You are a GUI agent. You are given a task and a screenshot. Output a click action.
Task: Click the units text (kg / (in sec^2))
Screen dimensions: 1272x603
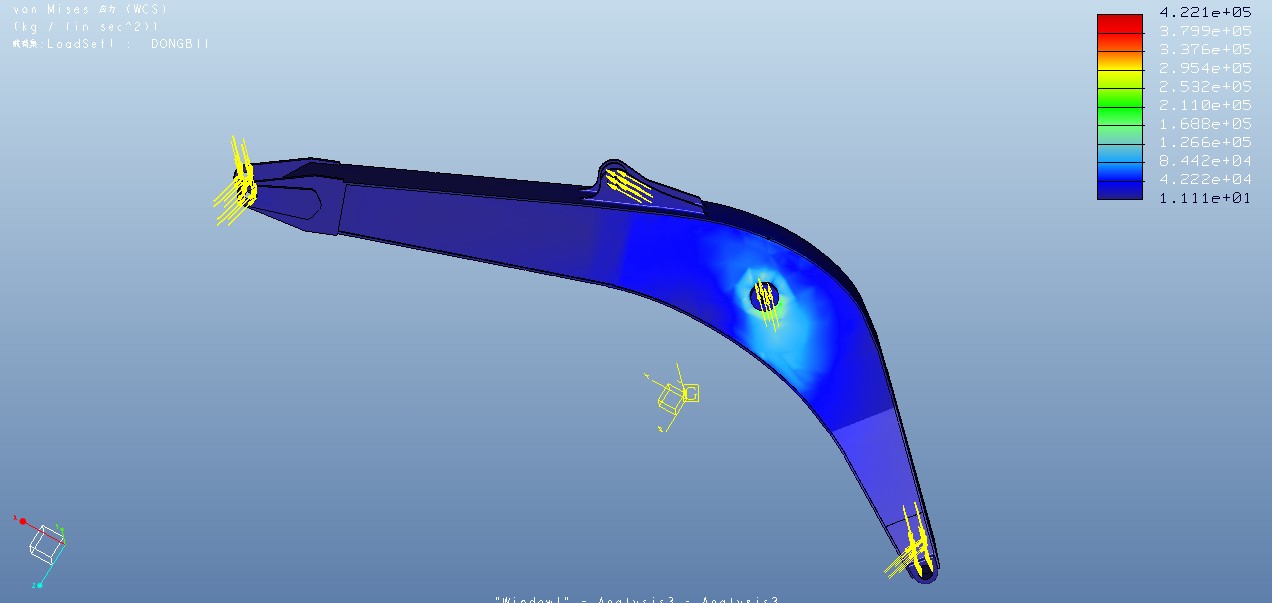tap(85, 26)
